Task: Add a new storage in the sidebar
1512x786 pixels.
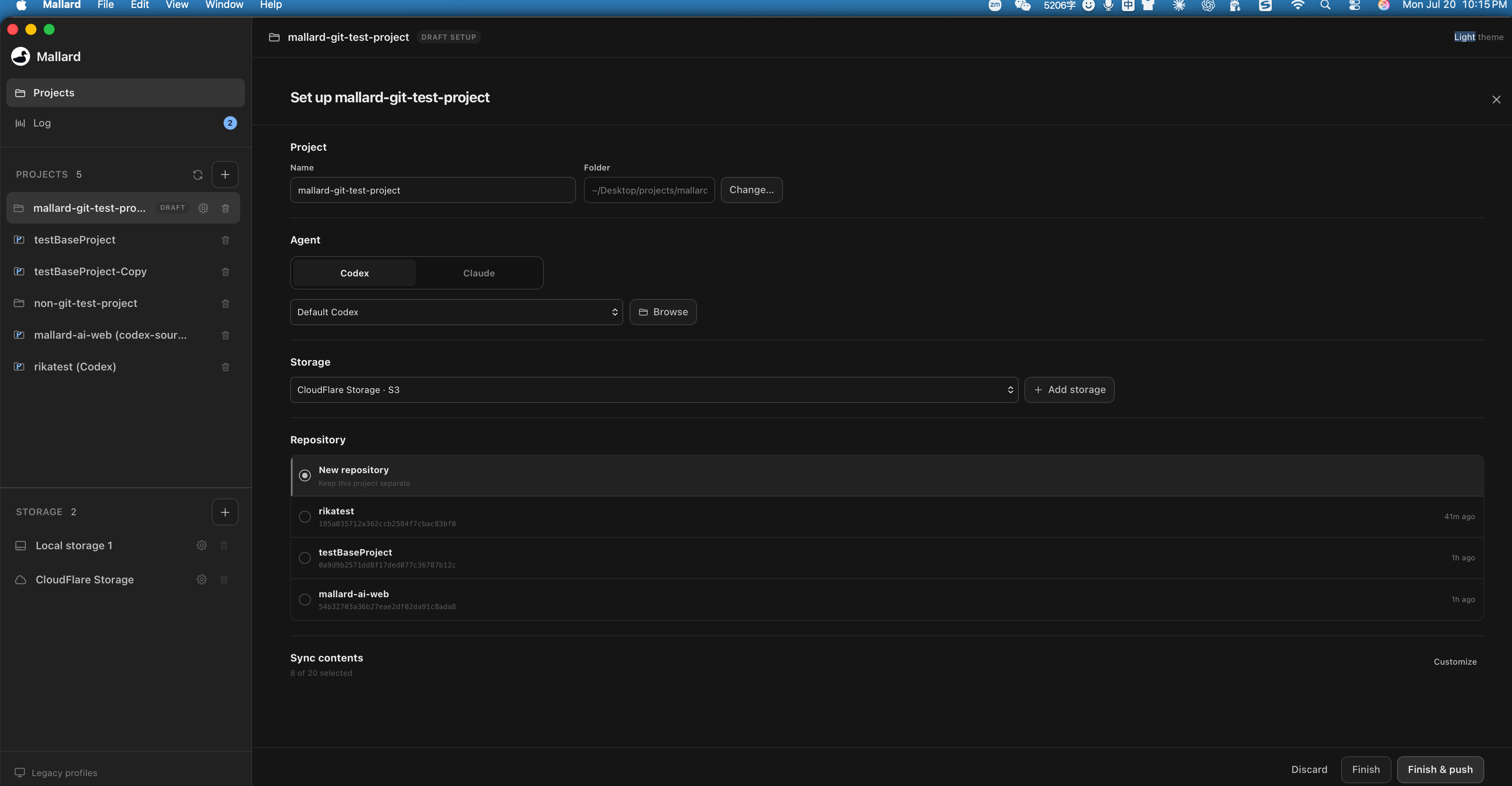Action: coord(225,512)
